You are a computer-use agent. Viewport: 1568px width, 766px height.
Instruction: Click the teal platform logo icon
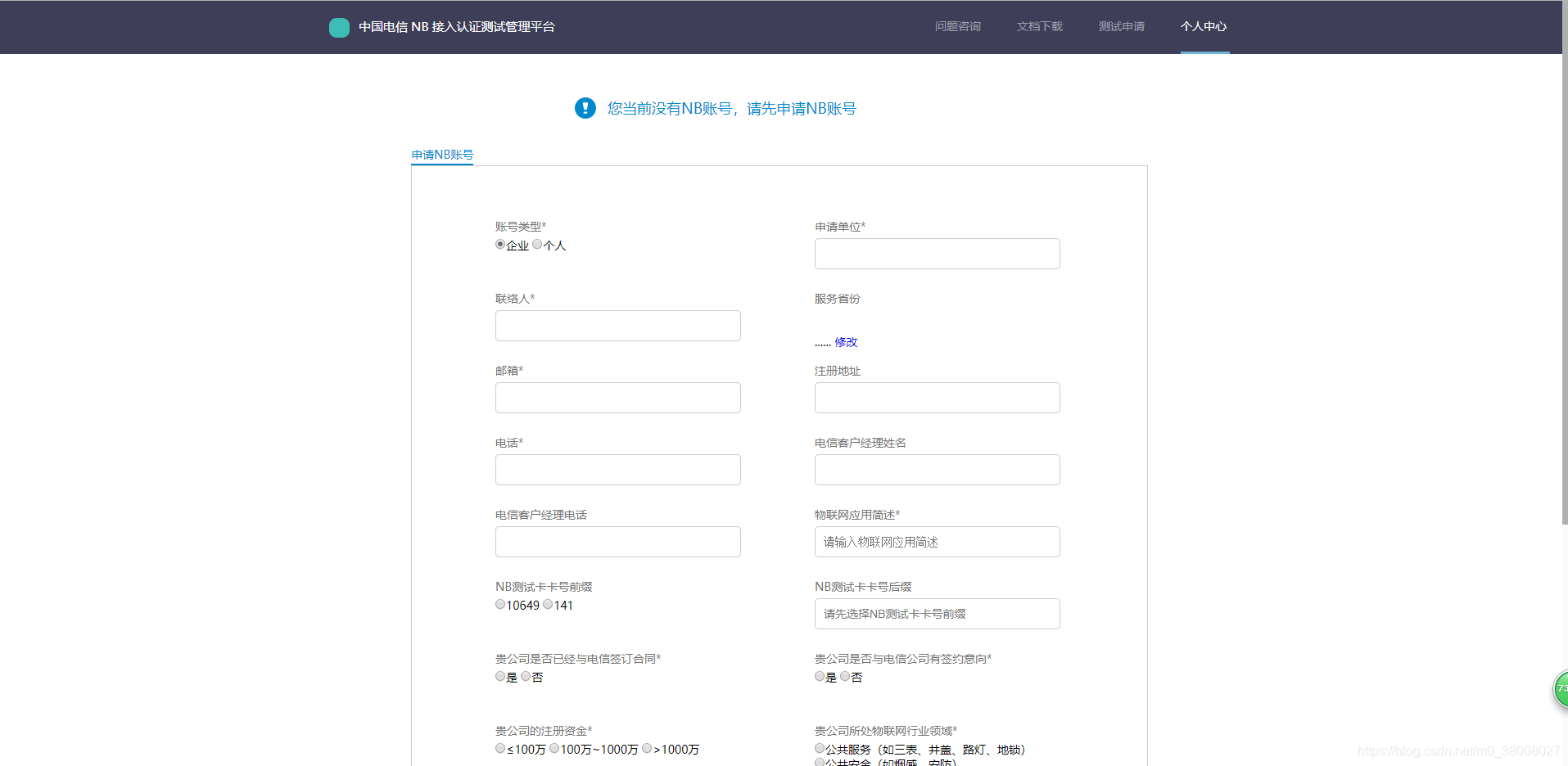click(x=339, y=28)
